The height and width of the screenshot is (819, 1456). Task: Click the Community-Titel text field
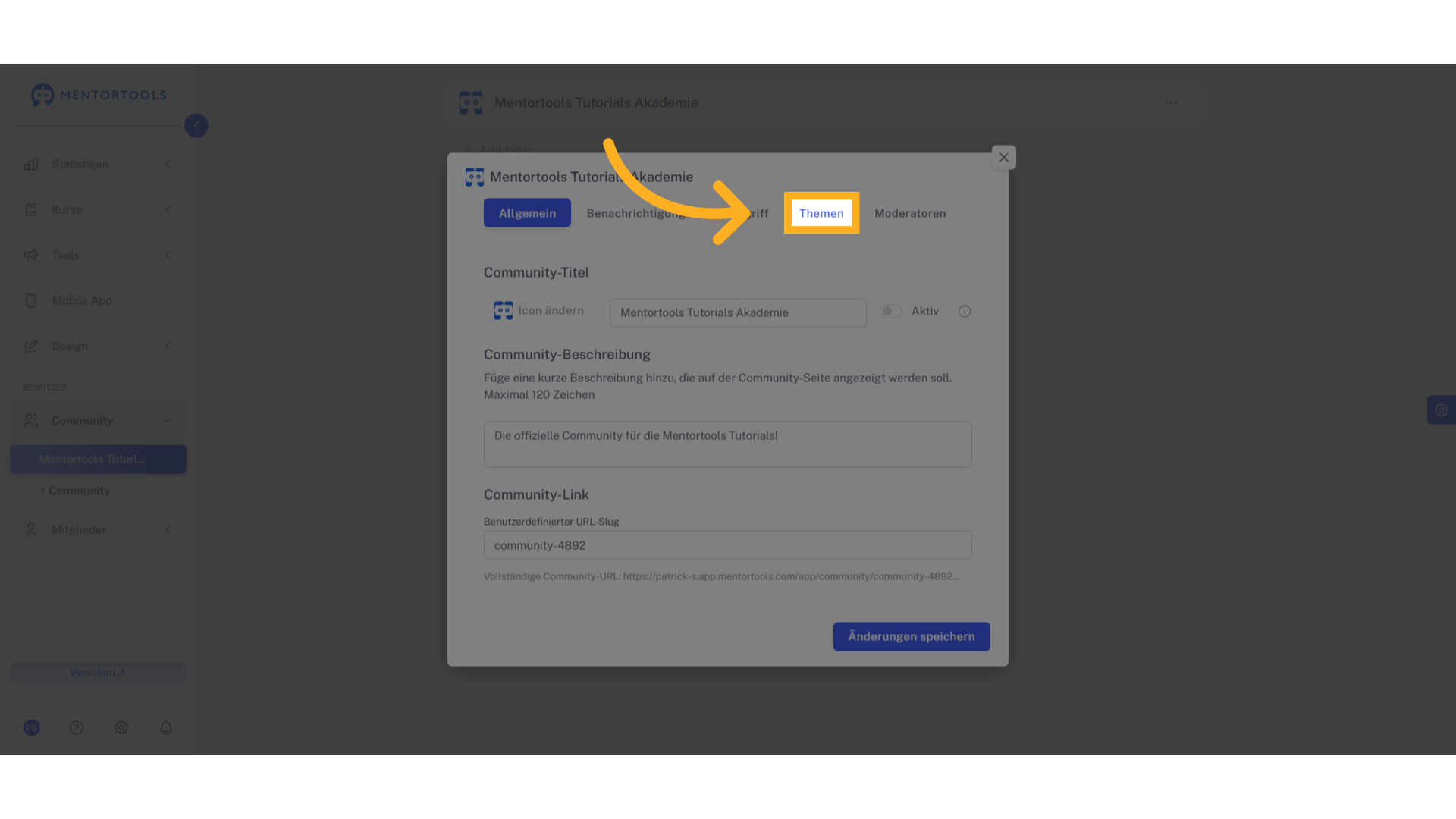coord(738,312)
